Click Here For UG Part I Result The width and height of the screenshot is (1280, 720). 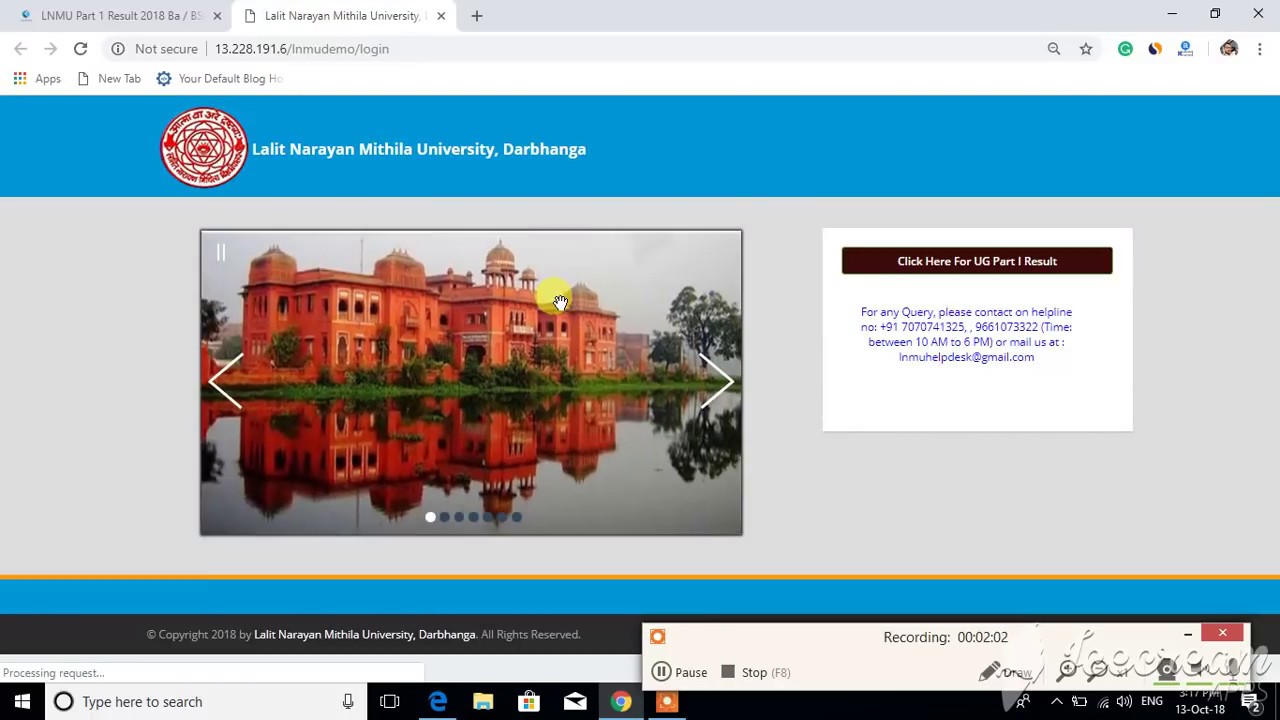click(977, 261)
